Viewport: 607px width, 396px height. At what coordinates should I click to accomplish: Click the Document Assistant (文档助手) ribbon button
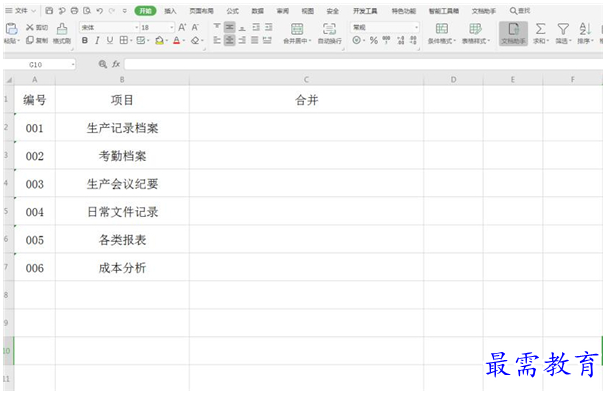[513, 33]
